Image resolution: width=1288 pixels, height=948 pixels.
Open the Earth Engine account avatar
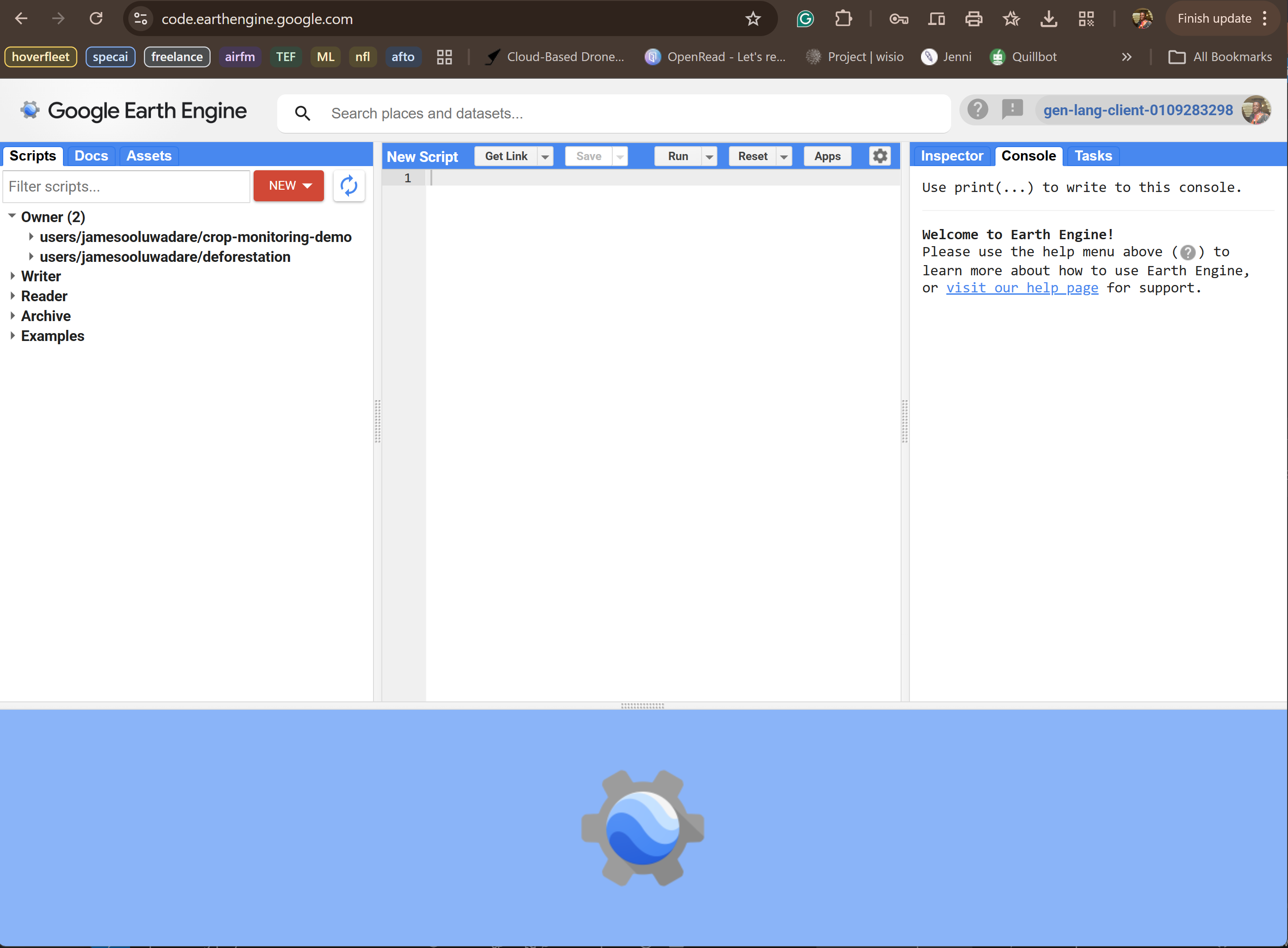coord(1256,110)
